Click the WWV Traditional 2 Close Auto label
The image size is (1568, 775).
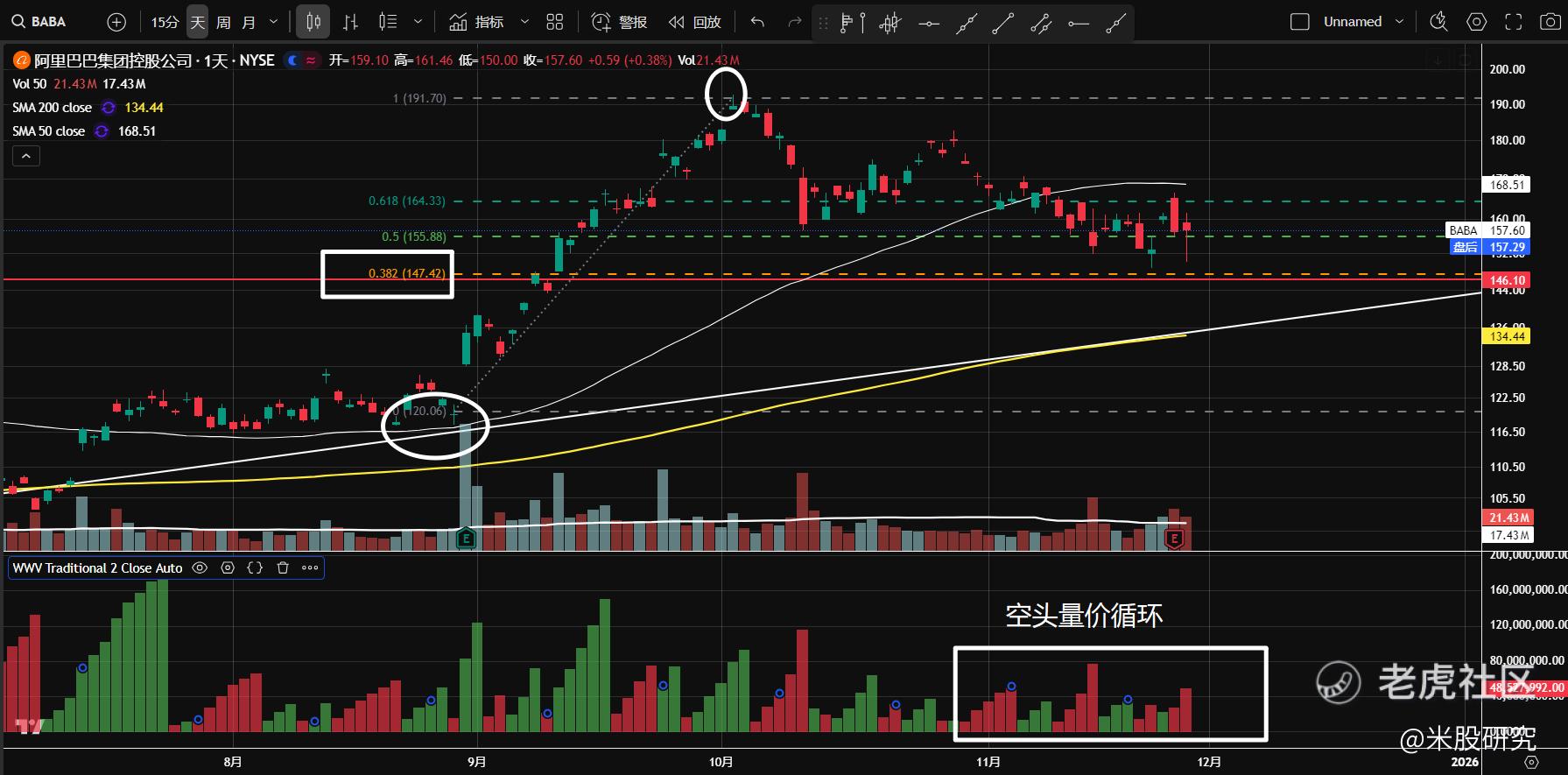[97, 567]
